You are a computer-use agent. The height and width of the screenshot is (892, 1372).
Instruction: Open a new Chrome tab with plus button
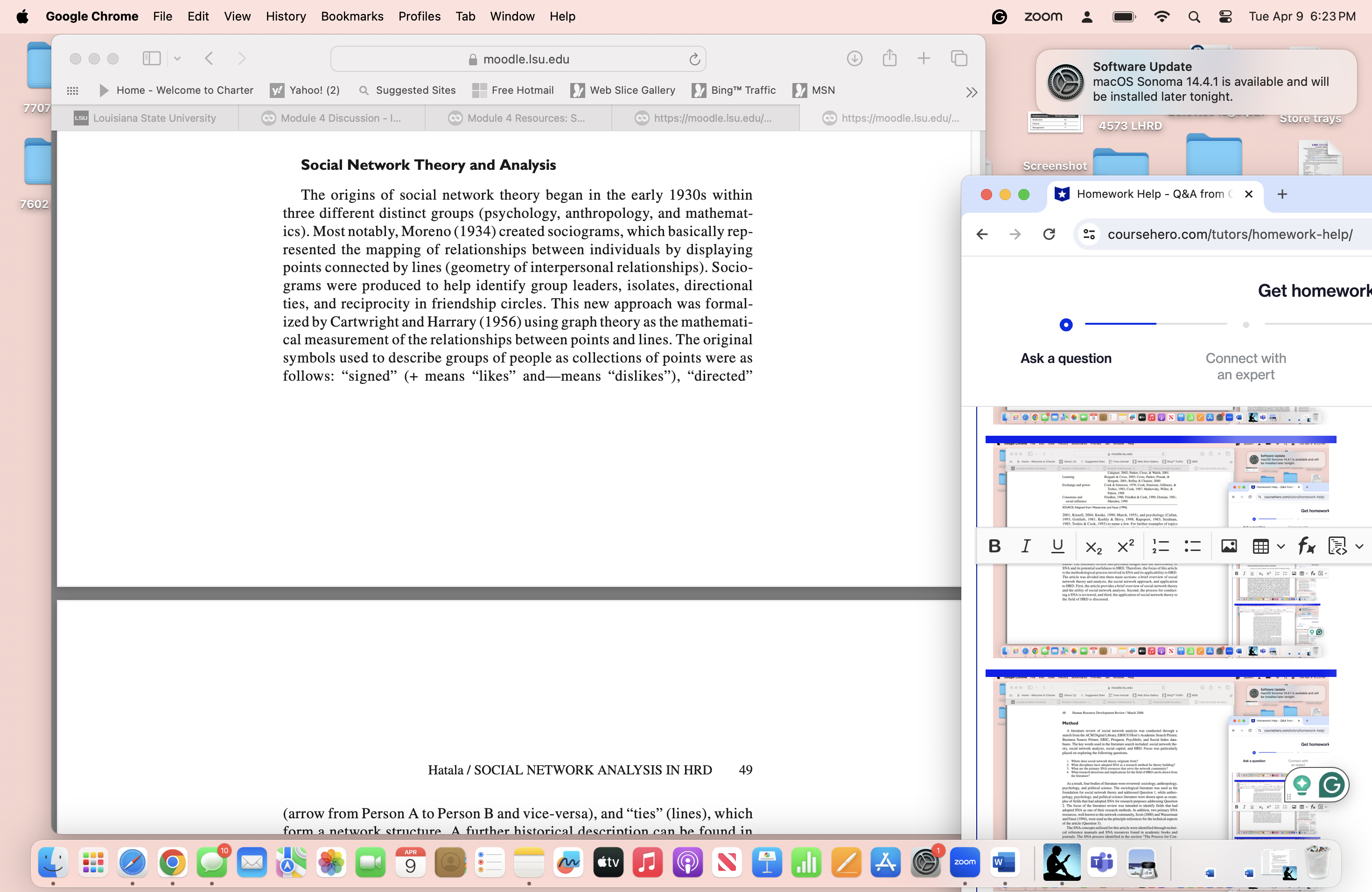tap(1282, 194)
